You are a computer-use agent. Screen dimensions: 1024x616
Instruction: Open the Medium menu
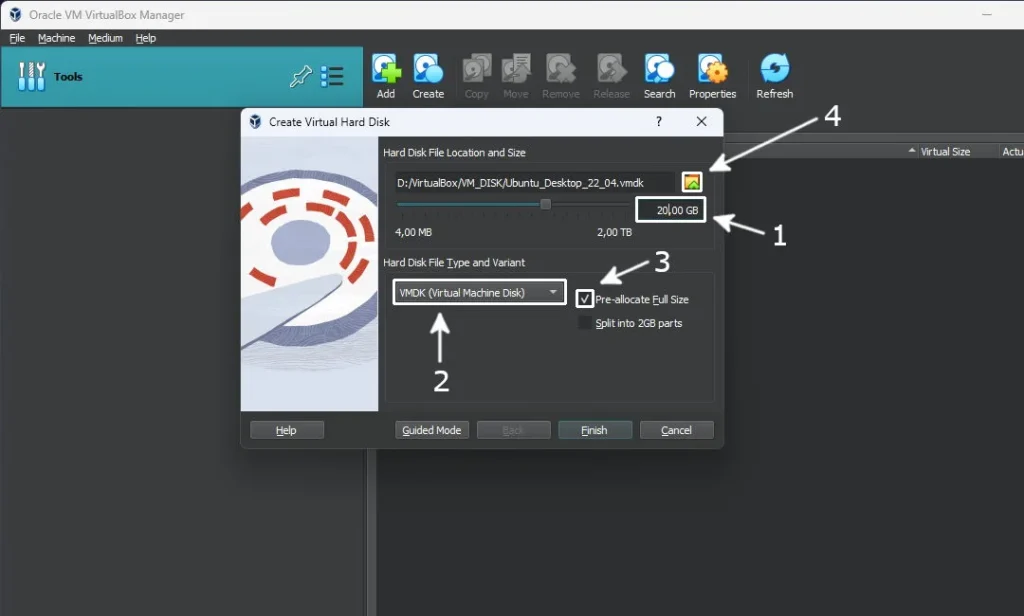click(x=105, y=38)
